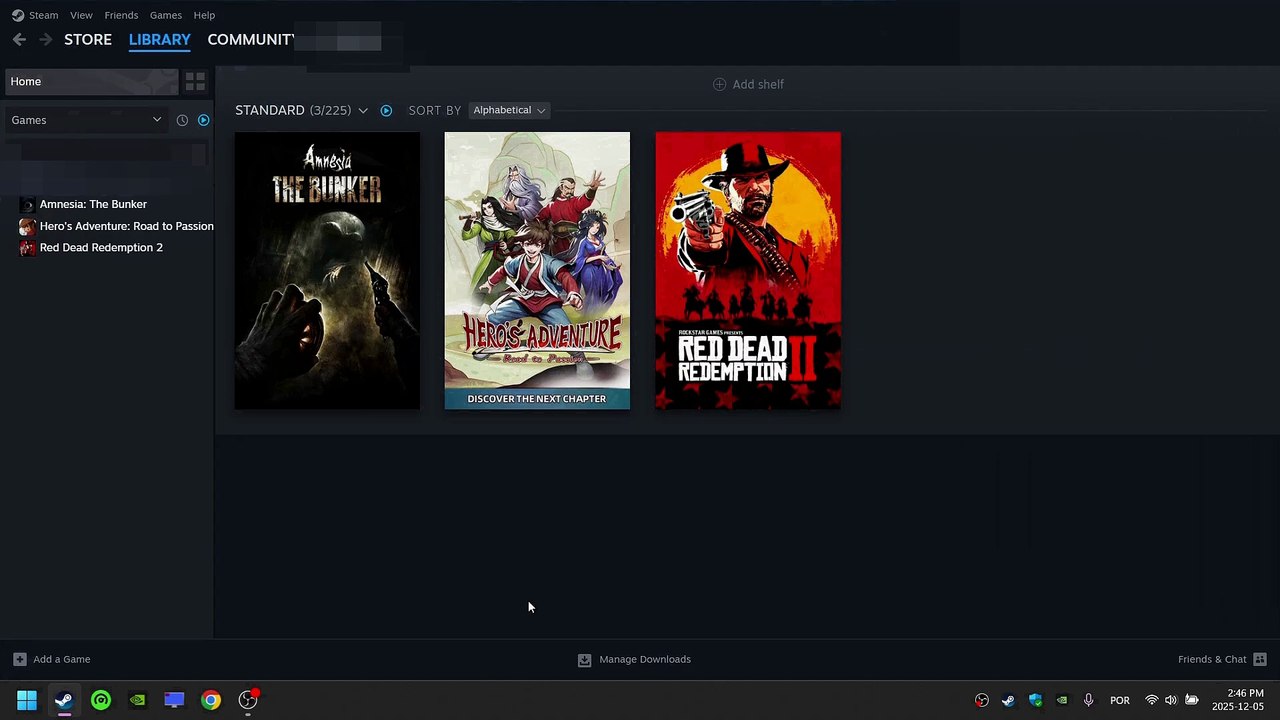Click the Steam taskbar icon

64,700
